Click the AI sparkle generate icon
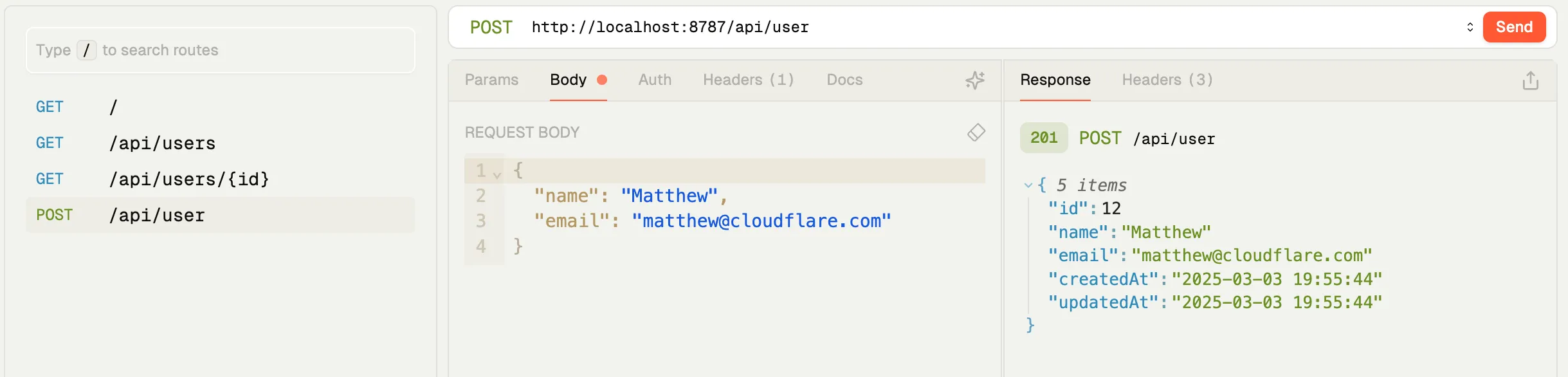Image resolution: width=1568 pixels, height=377 pixels. (x=975, y=80)
